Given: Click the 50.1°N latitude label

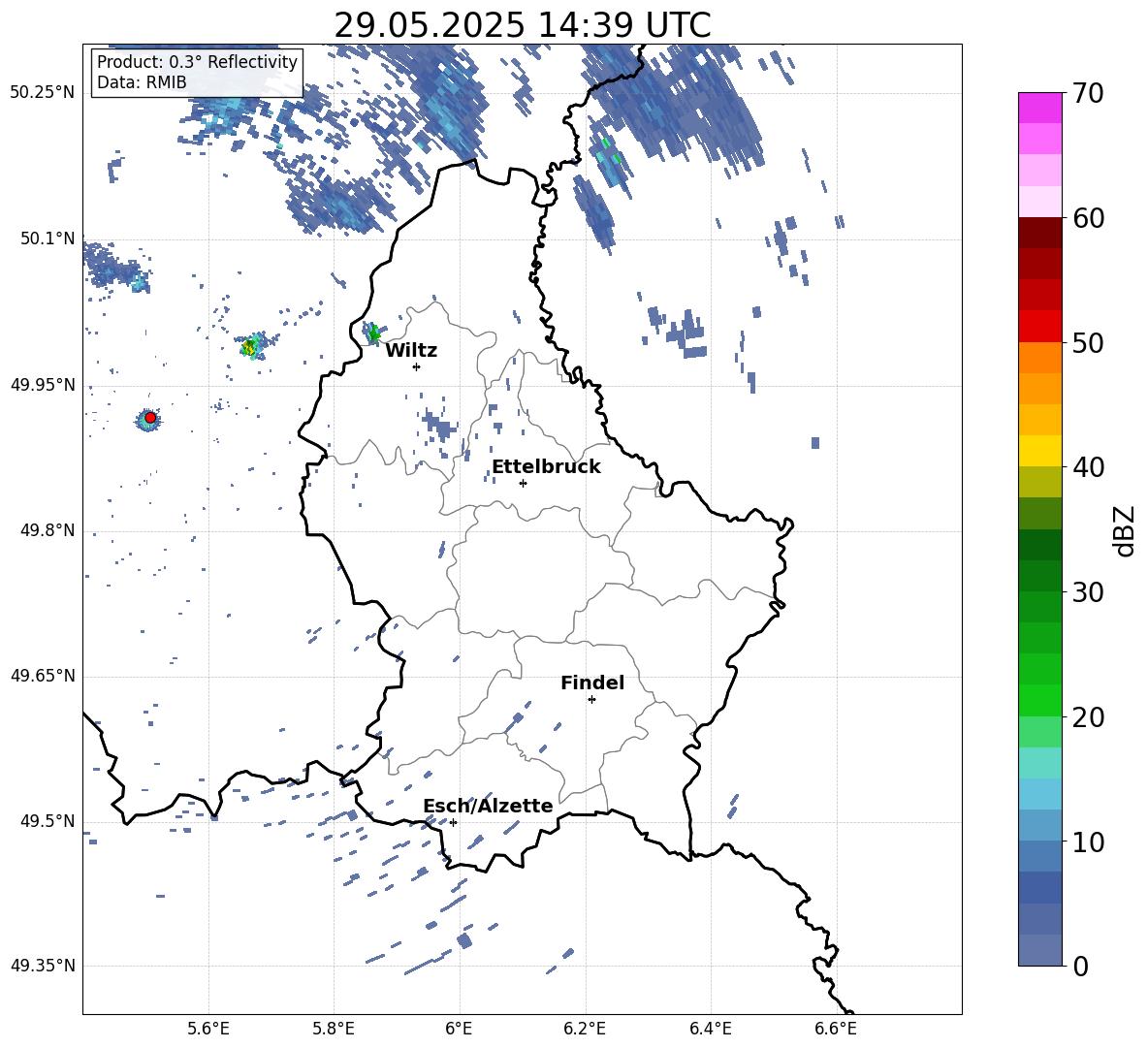Looking at the screenshot, I should pos(48,238).
